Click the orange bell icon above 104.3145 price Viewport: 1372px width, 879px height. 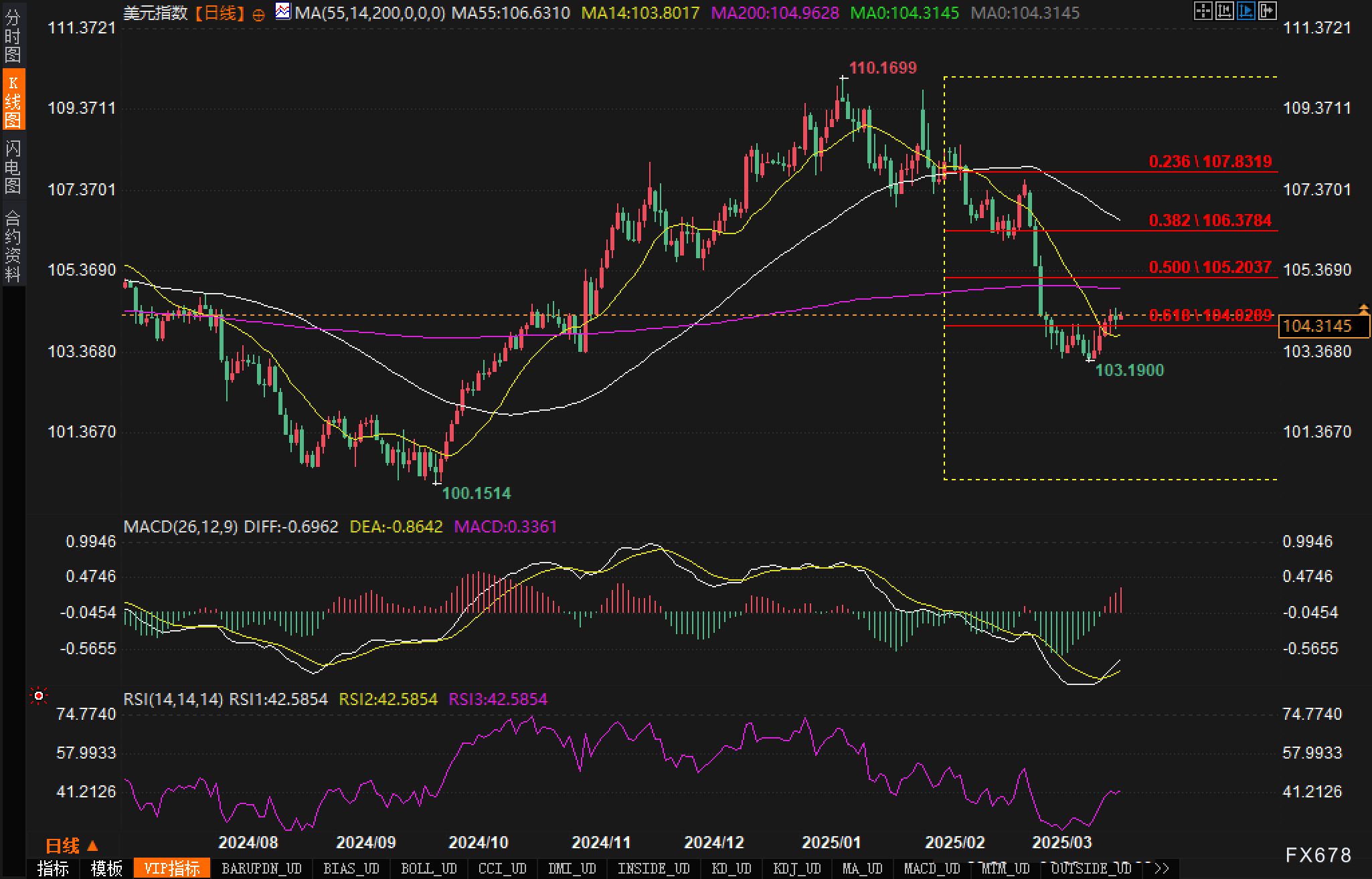tap(1363, 308)
